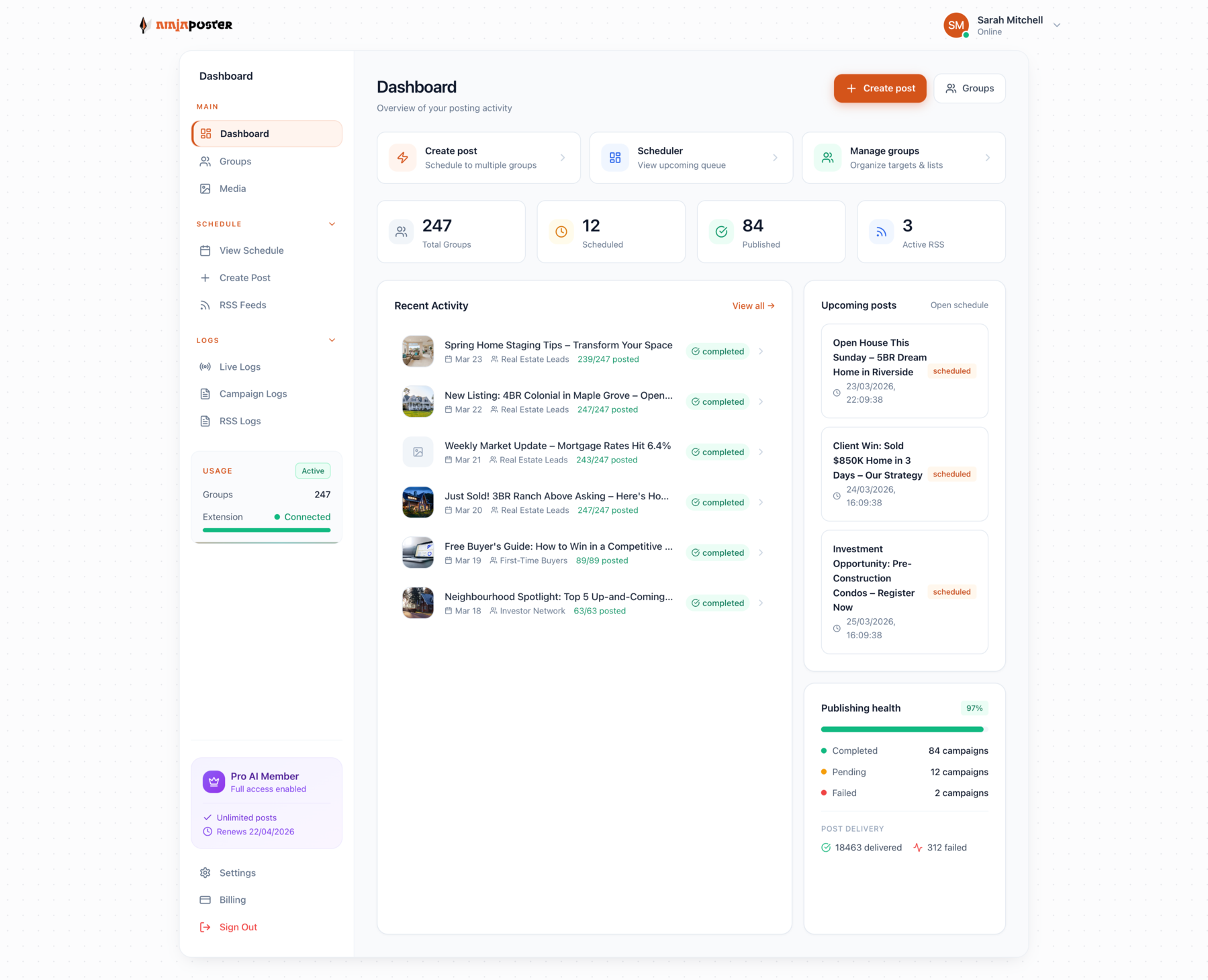Open View Schedule from sidebar
Screen dimensions: 1208x980
pos(251,250)
